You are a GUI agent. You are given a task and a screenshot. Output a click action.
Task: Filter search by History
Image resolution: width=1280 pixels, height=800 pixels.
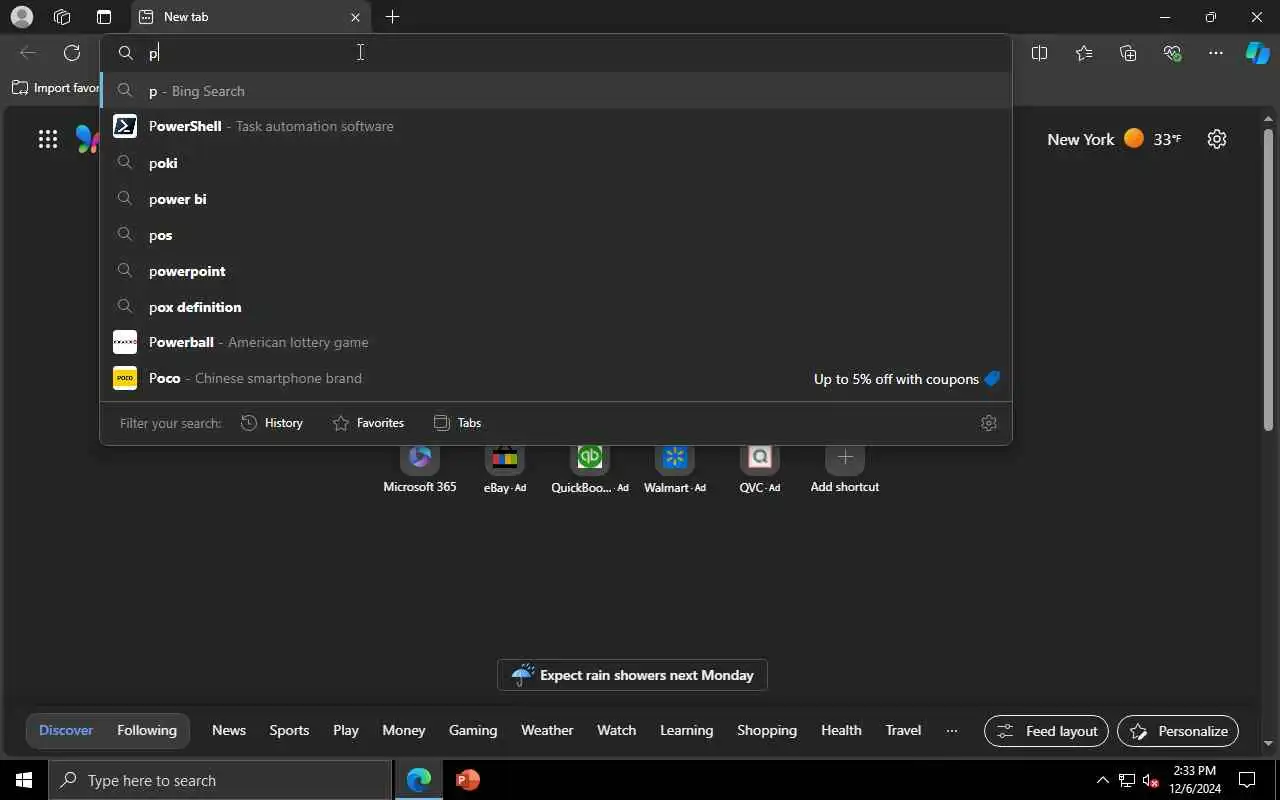(272, 423)
